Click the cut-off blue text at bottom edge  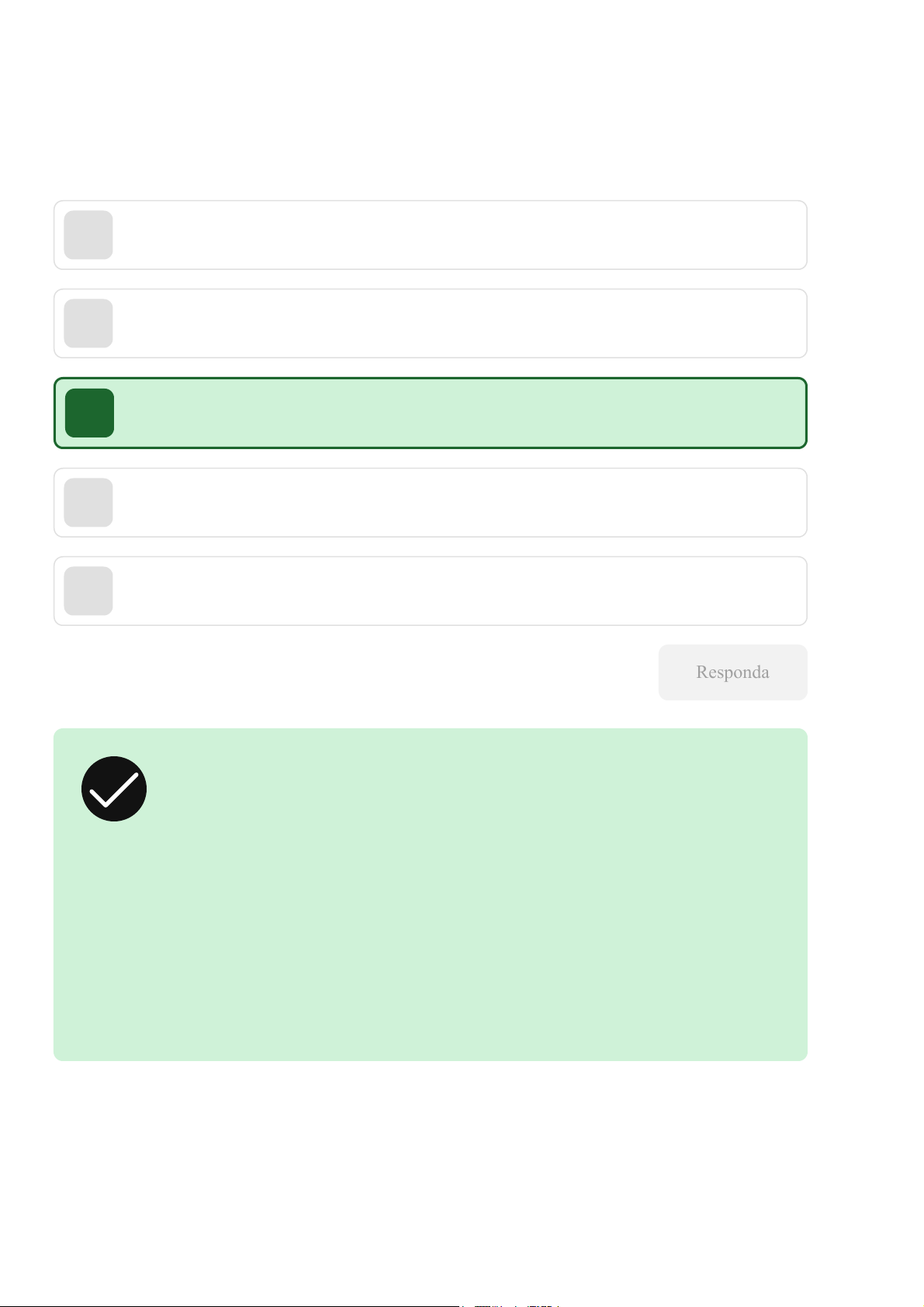click(512, 1305)
